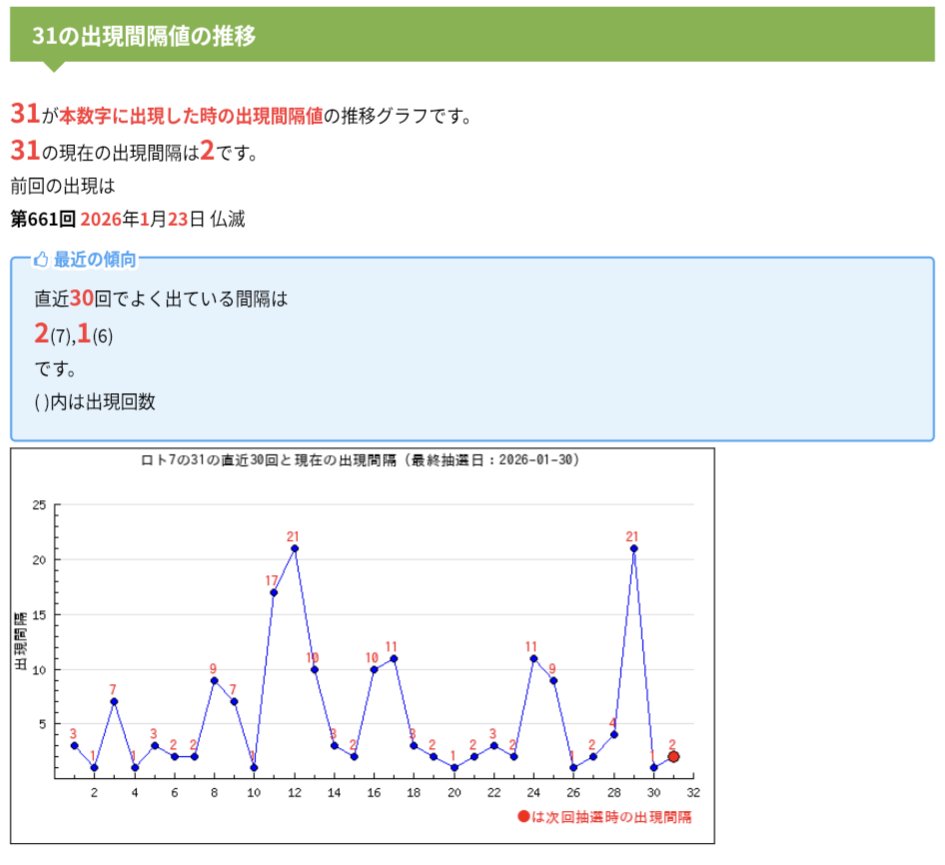Viewport: 945px width, 865px height.
Task: Click the data point labeled 17
Action: (274, 593)
